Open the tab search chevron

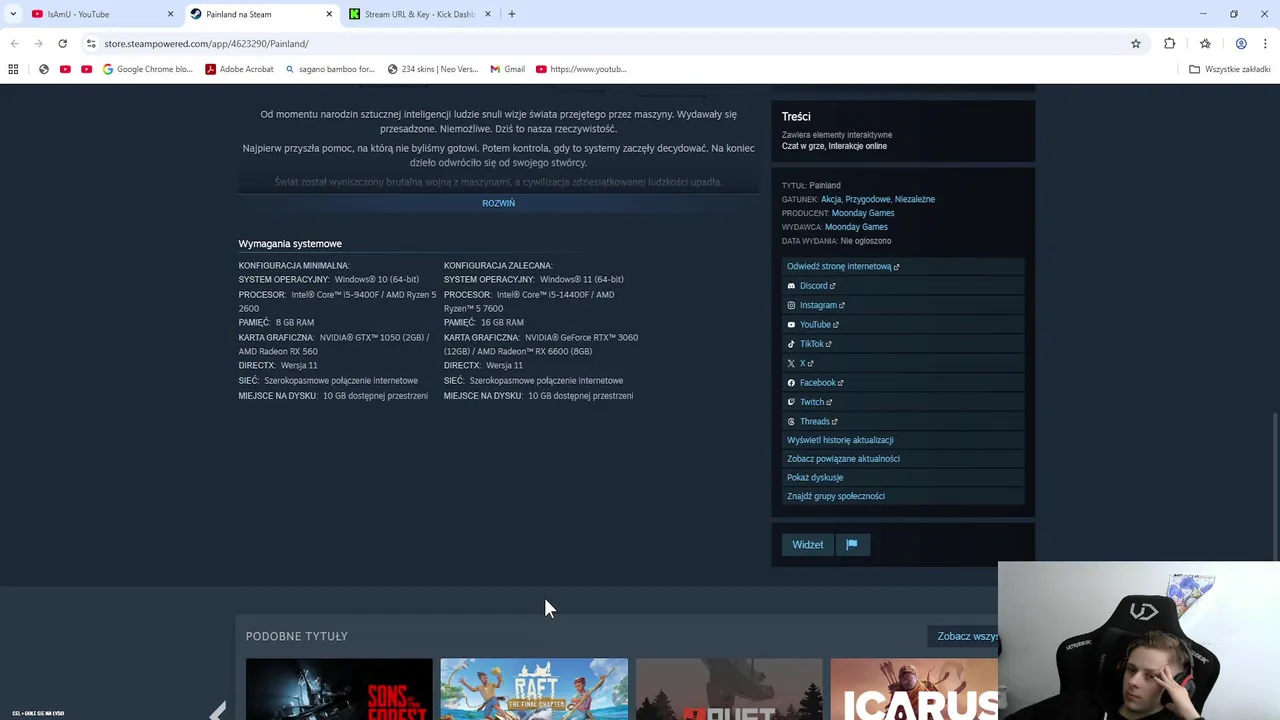click(x=13, y=14)
